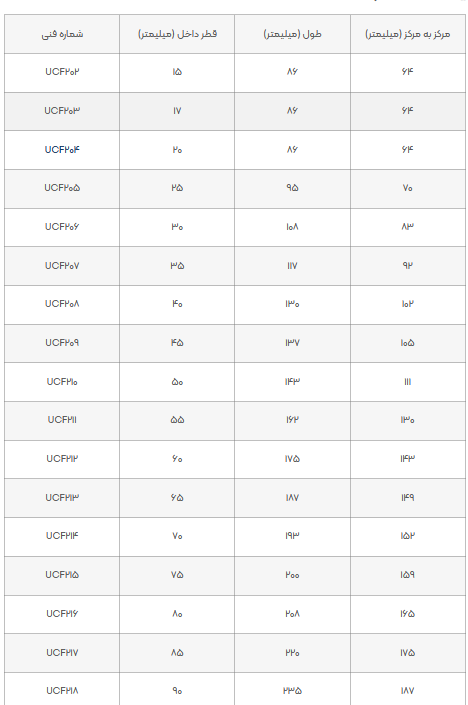468x705 pixels.
Task: Click the UCF216 part number
Action: [x=62, y=614]
